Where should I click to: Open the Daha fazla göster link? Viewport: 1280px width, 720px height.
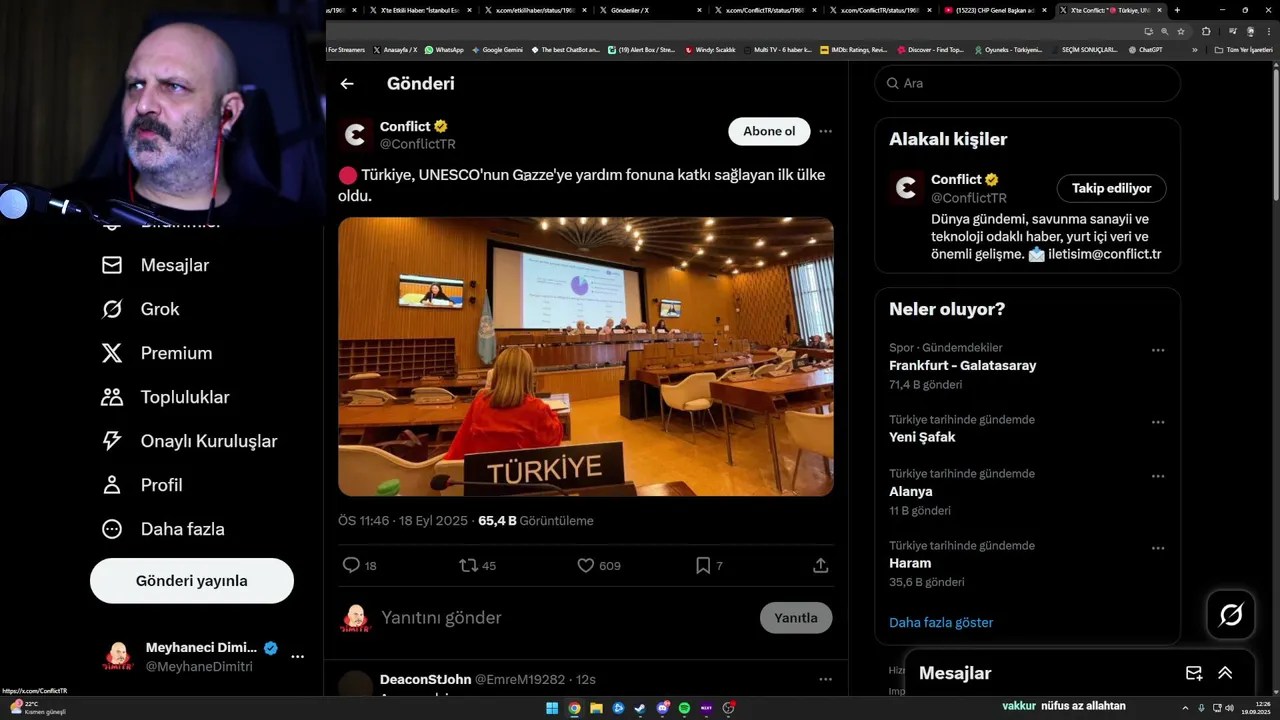(941, 622)
